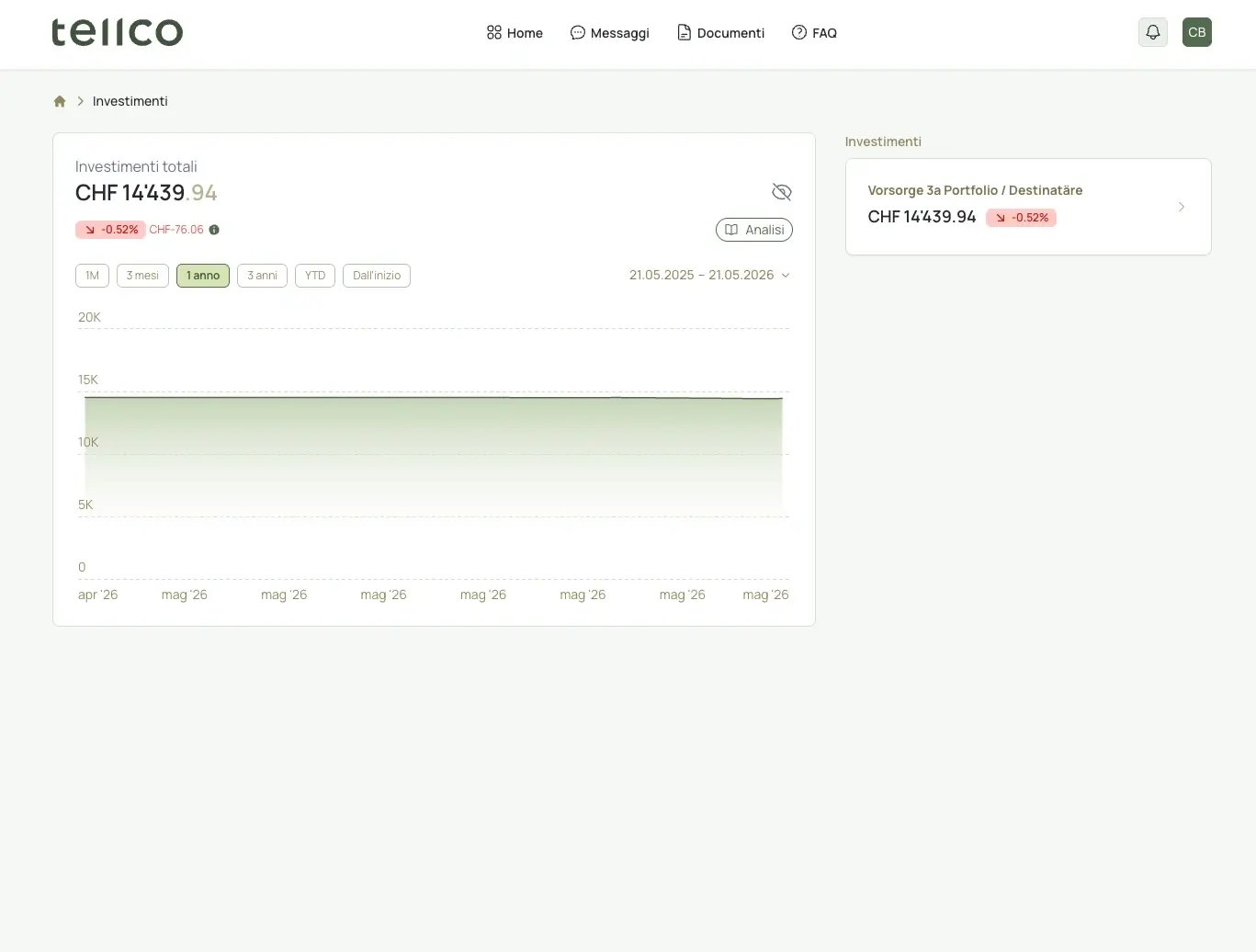
Task: Open the date range dropdown 21.05.2025 – 21.05.2026
Action: tap(709, 275)
